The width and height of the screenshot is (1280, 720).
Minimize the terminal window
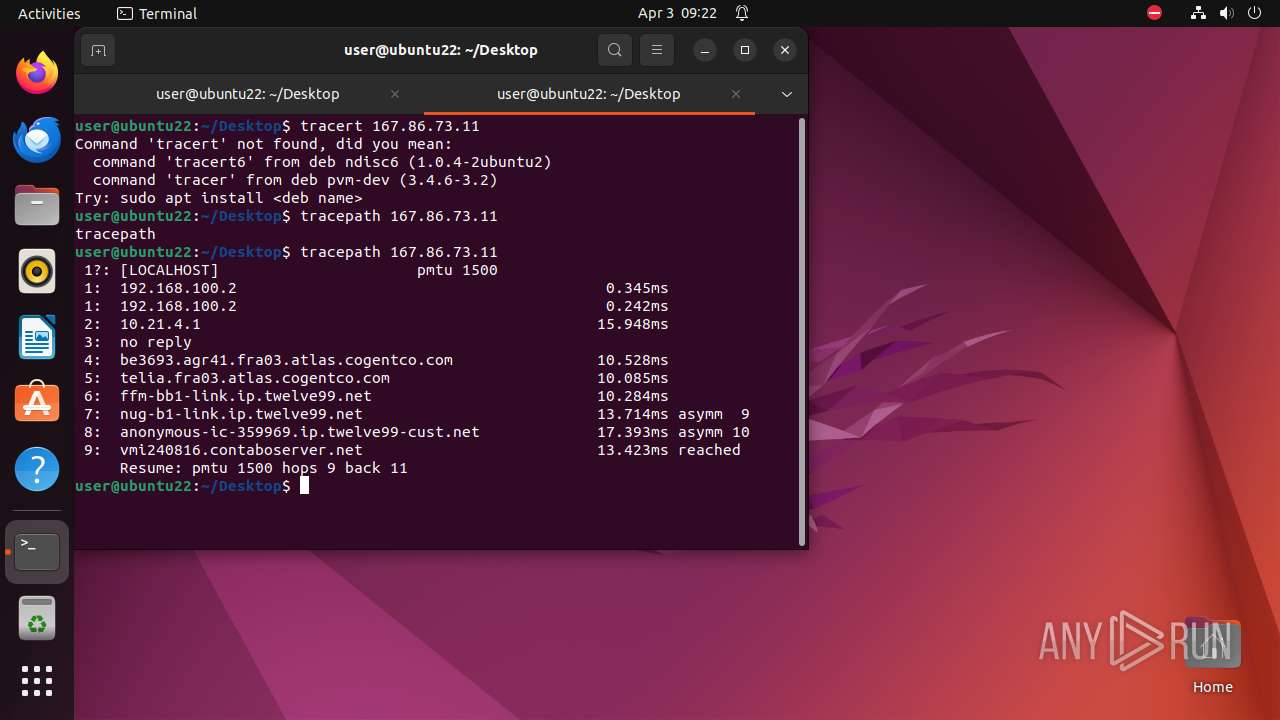pyautogui.click(x=705, y=50)
